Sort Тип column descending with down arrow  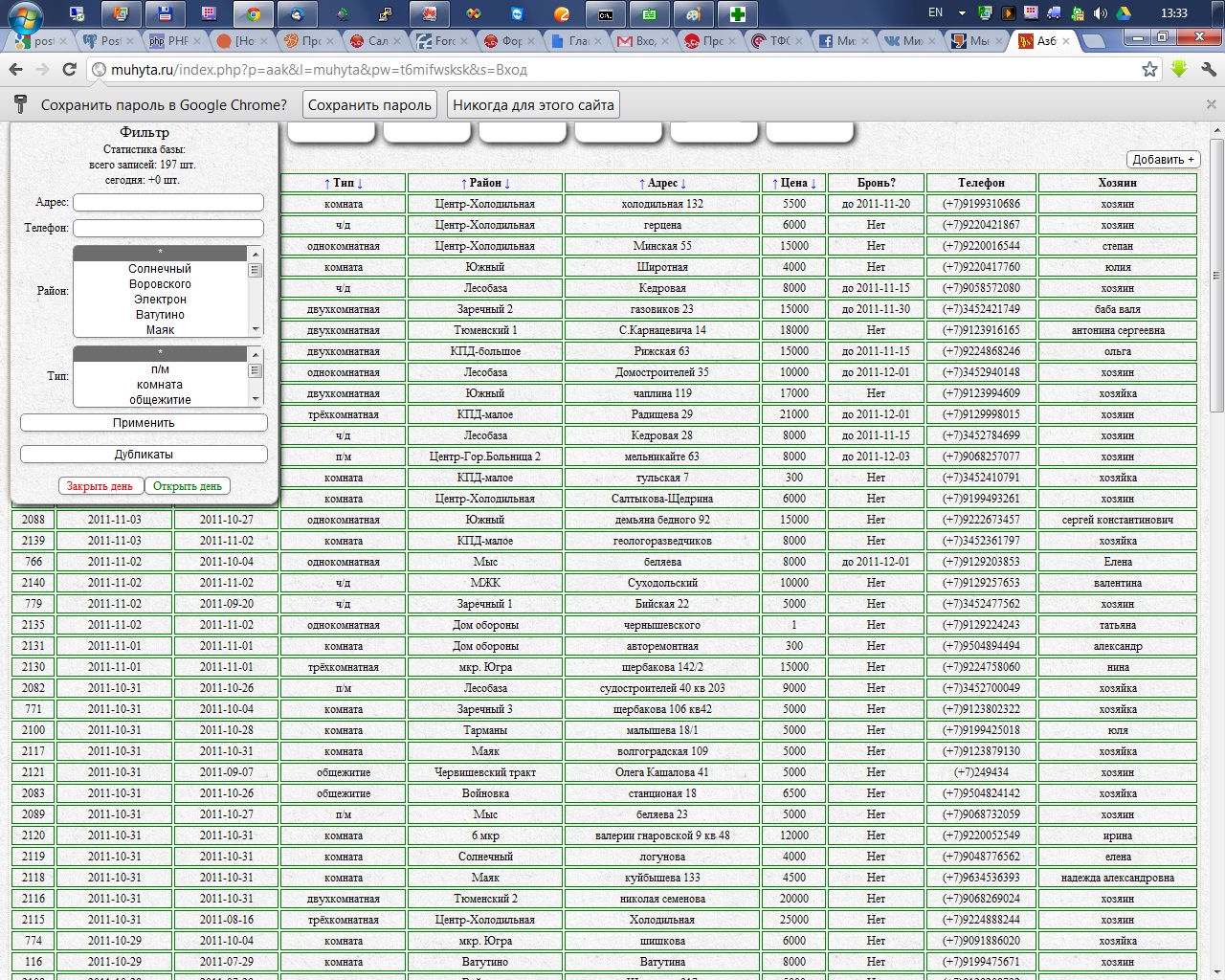coord(360,183)
